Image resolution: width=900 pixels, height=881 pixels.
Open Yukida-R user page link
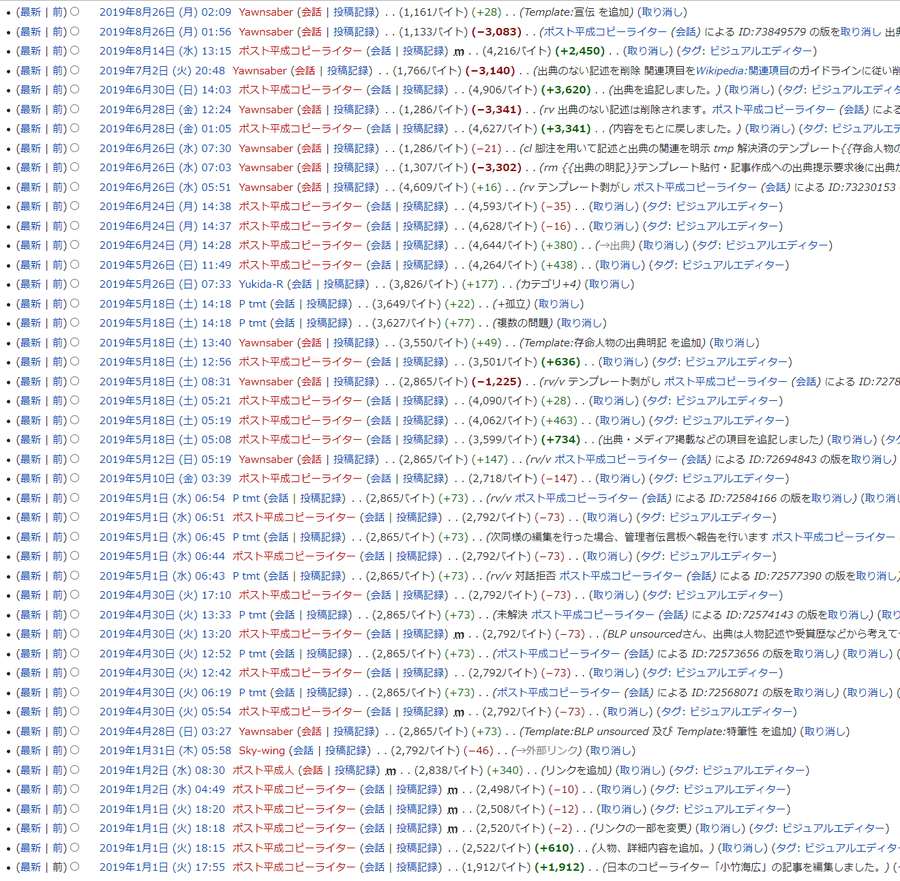click(x=261, y=284)
